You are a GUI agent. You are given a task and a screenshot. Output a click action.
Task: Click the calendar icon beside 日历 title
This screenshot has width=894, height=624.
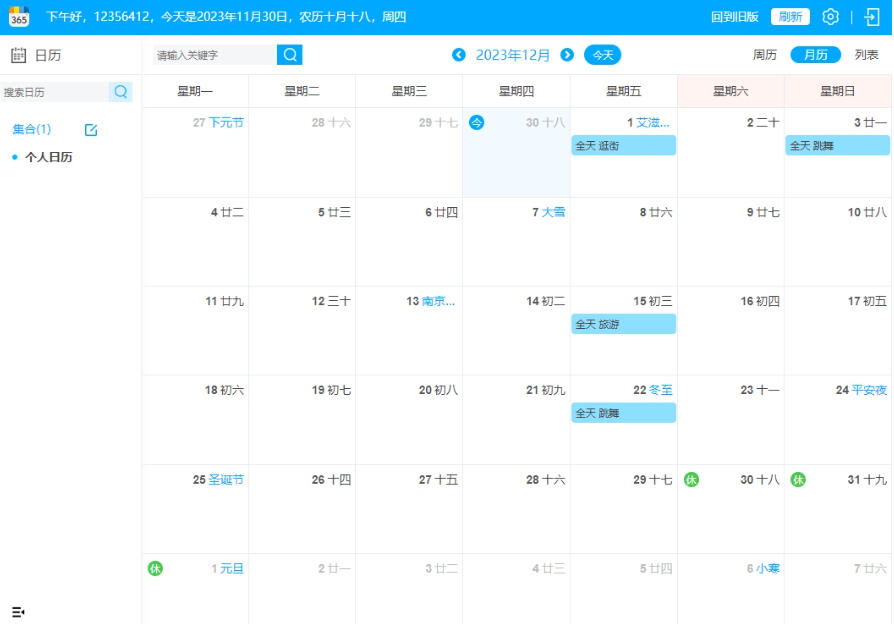click(18, 56)
